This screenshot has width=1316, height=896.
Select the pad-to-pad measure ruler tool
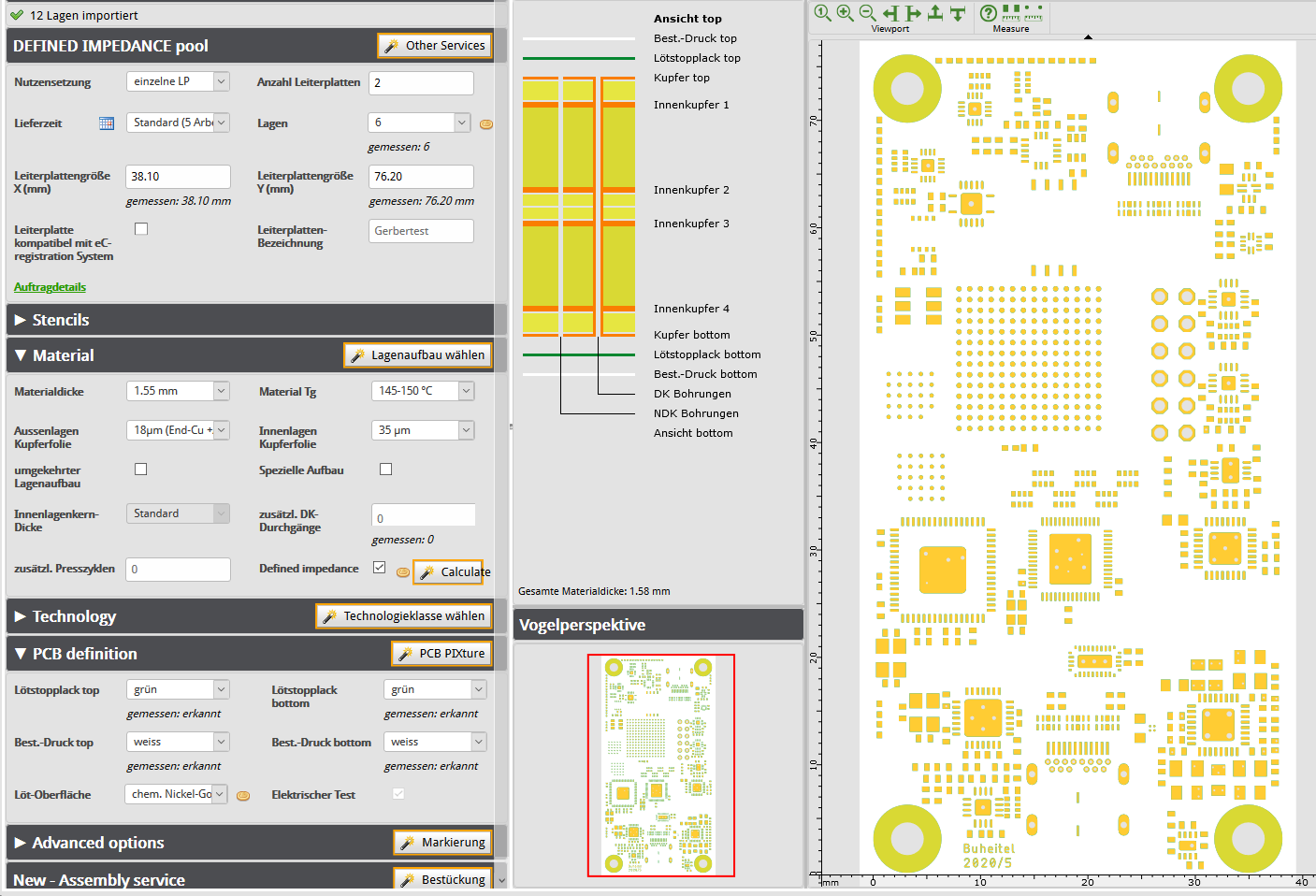[1011, 13]
